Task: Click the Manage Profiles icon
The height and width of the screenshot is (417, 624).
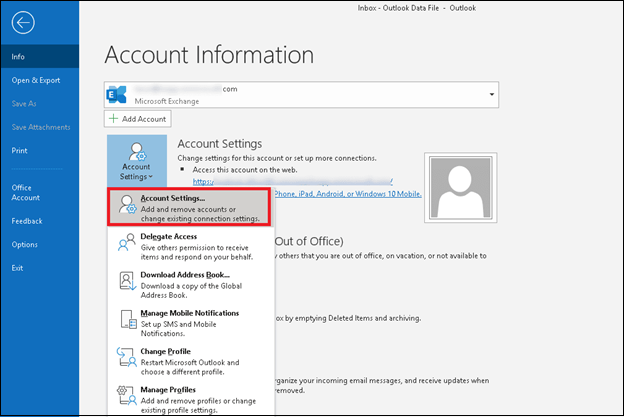Action: pyautogui.click(x=127, y=395)
